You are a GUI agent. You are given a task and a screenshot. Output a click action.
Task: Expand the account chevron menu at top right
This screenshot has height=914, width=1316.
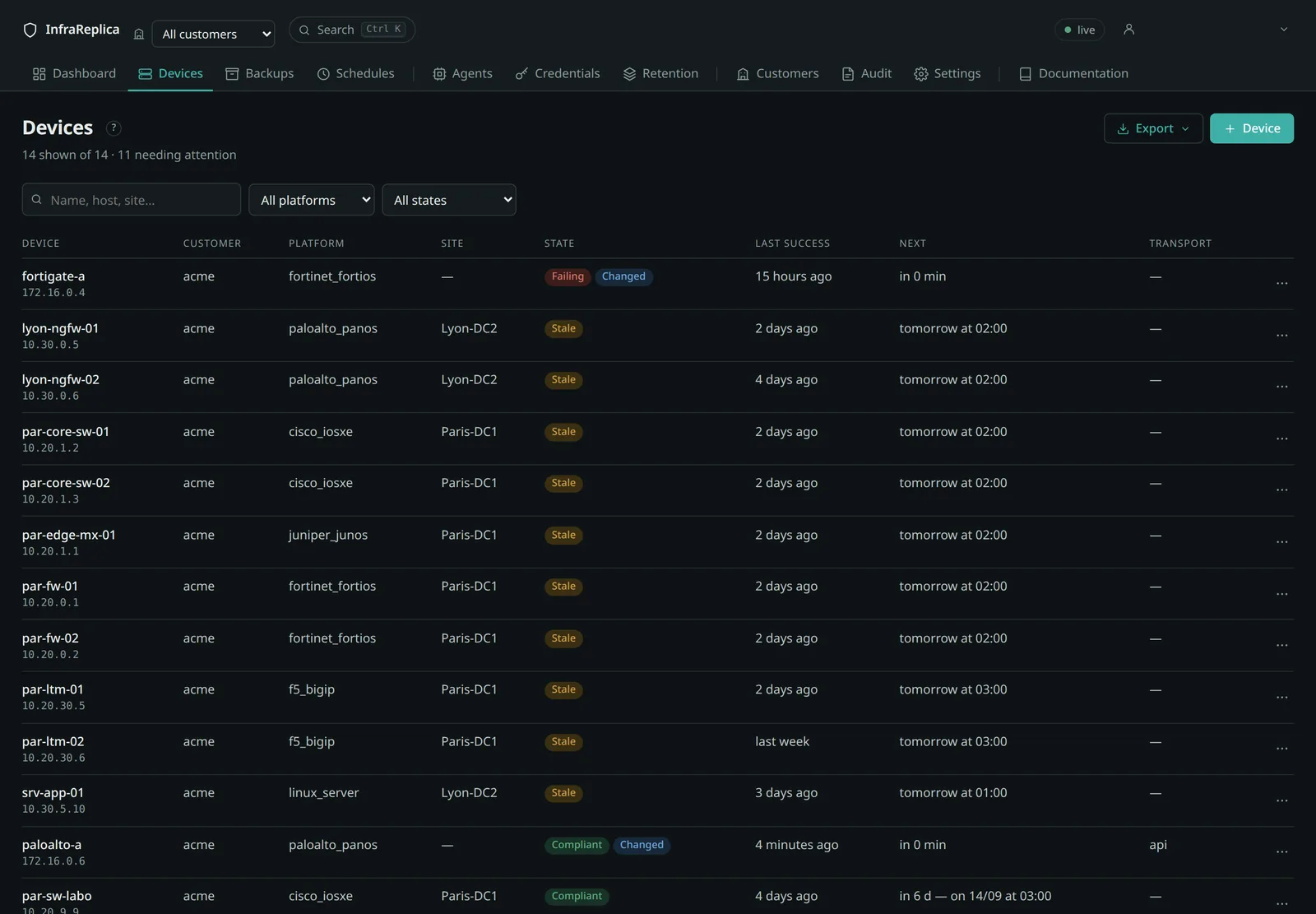pyautogui.click(x=1284, y=30)
